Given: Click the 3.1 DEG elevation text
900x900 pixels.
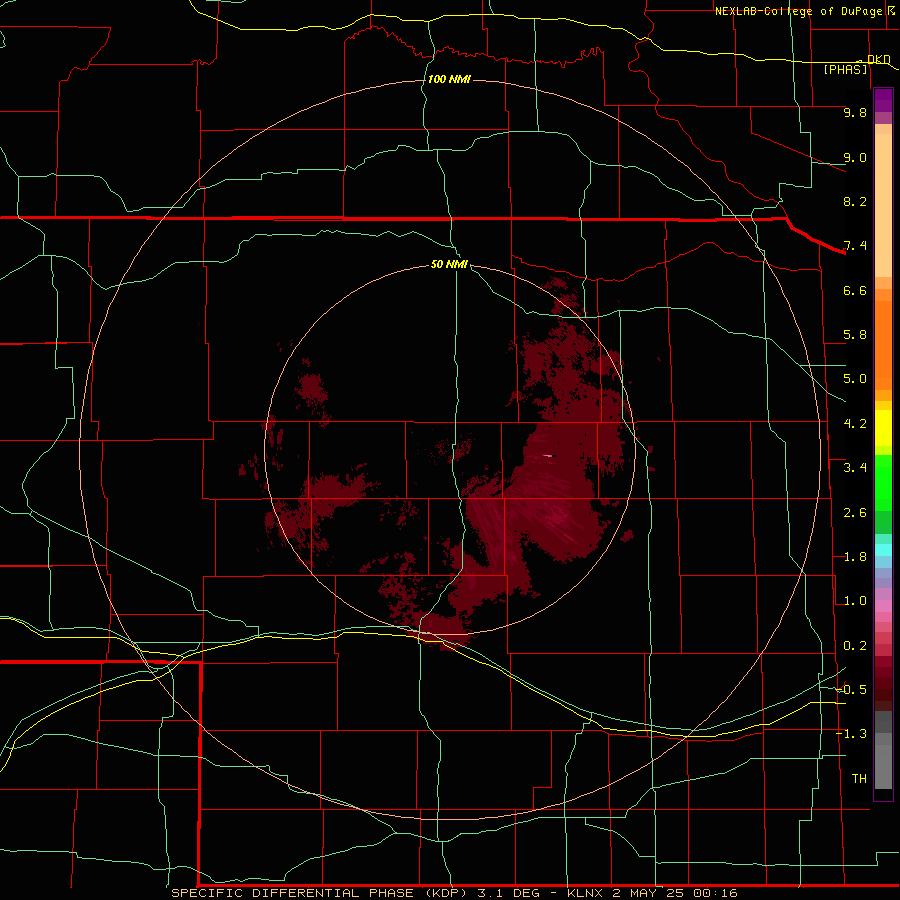Looking at the screenshot, I should [509, 893].
